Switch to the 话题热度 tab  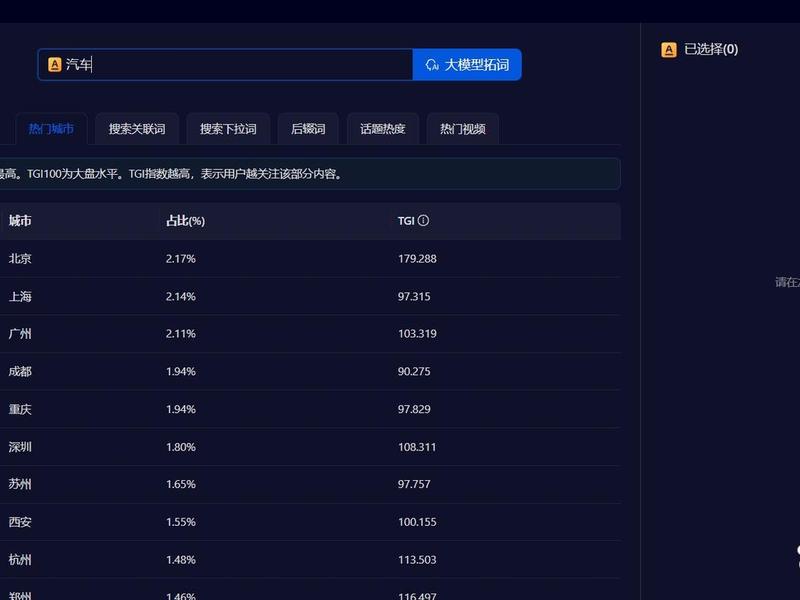point(383,129)
